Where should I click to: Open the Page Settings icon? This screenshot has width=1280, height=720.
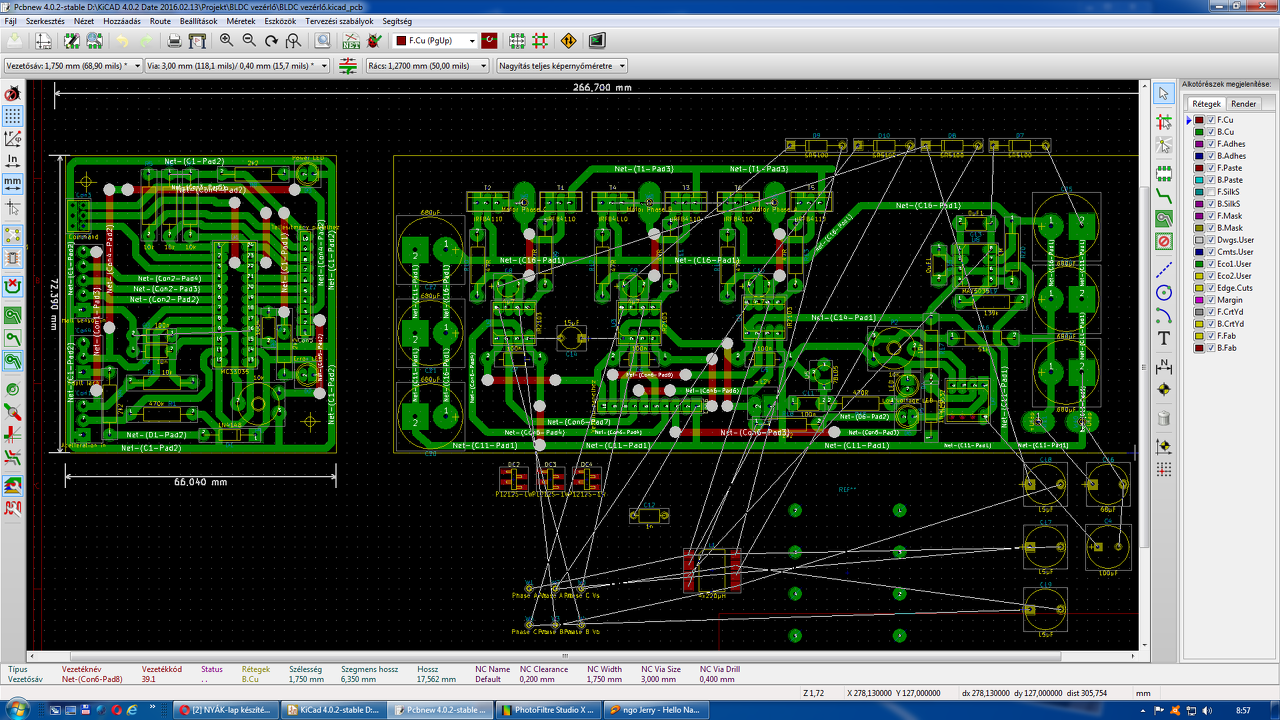click(x=44, y=41)
